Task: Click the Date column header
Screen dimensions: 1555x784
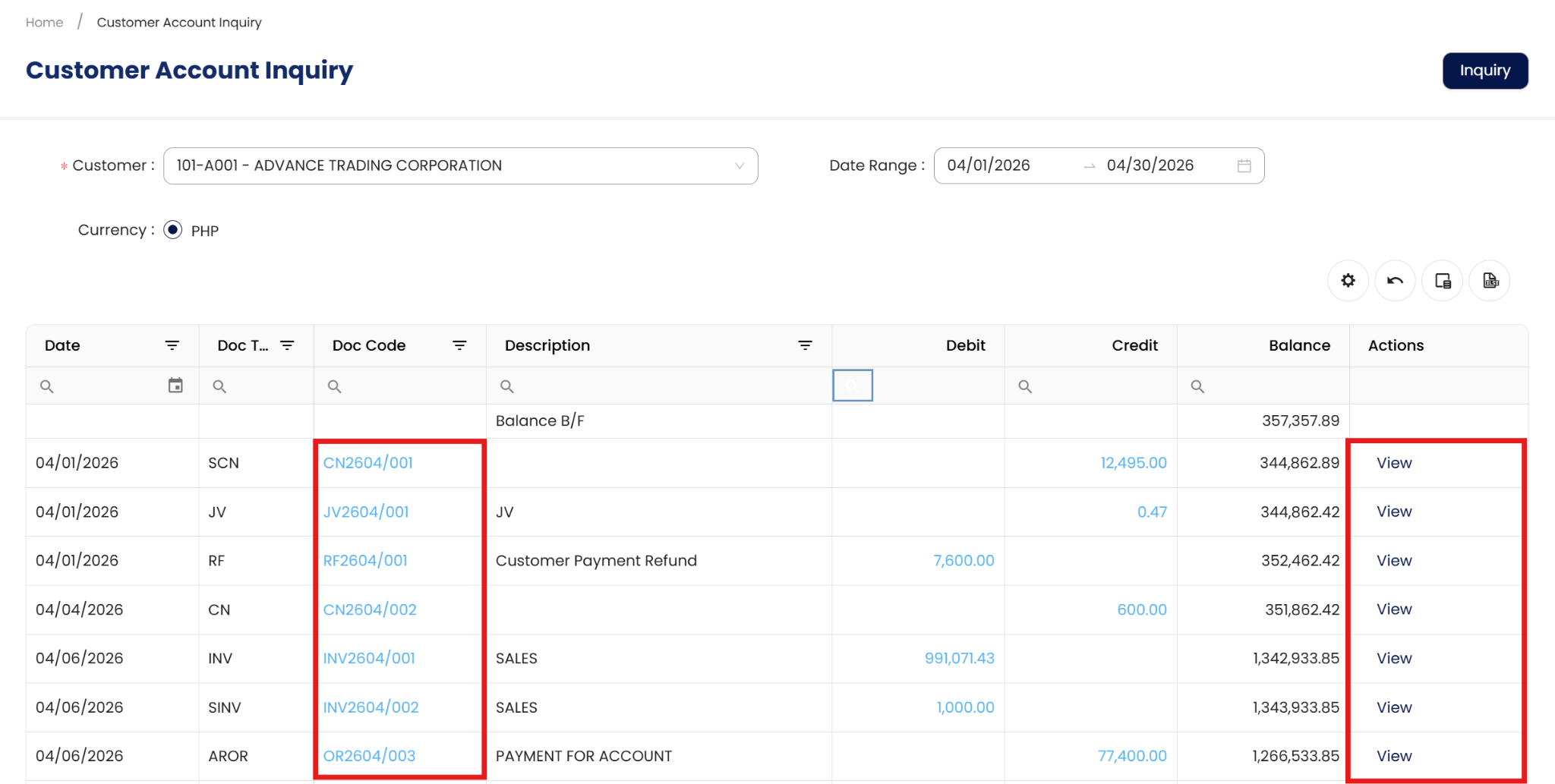Action: (x=62, y=345)
